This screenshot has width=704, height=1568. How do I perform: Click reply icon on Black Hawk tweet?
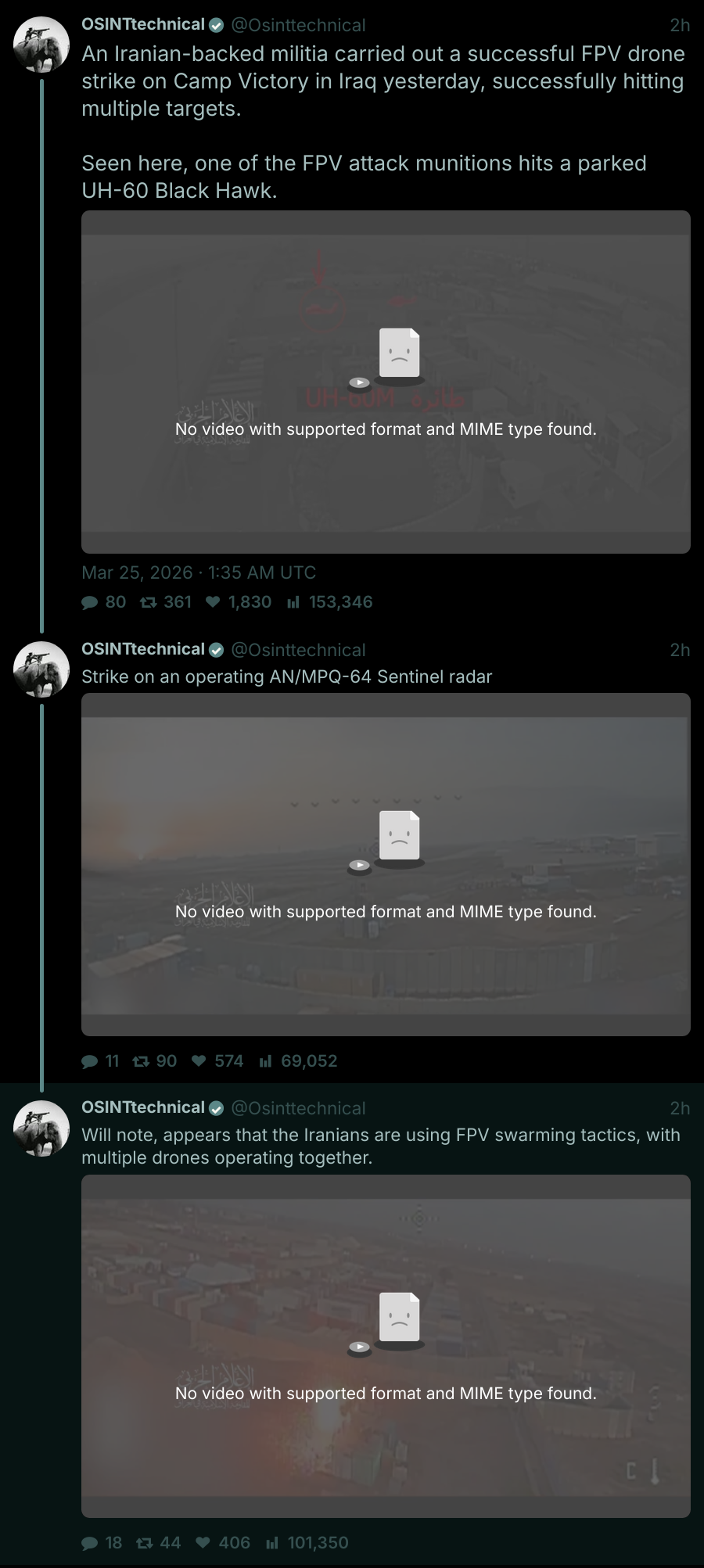point(90,602)
